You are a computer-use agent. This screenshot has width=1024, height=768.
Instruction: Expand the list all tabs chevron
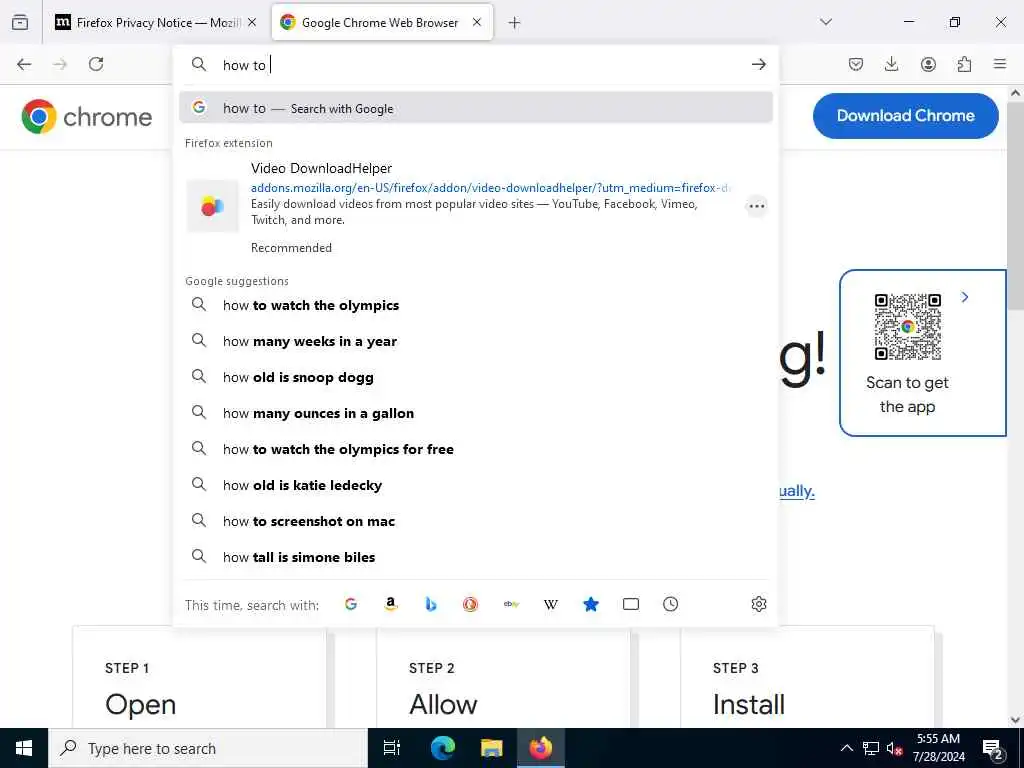(x=826, y=22)
